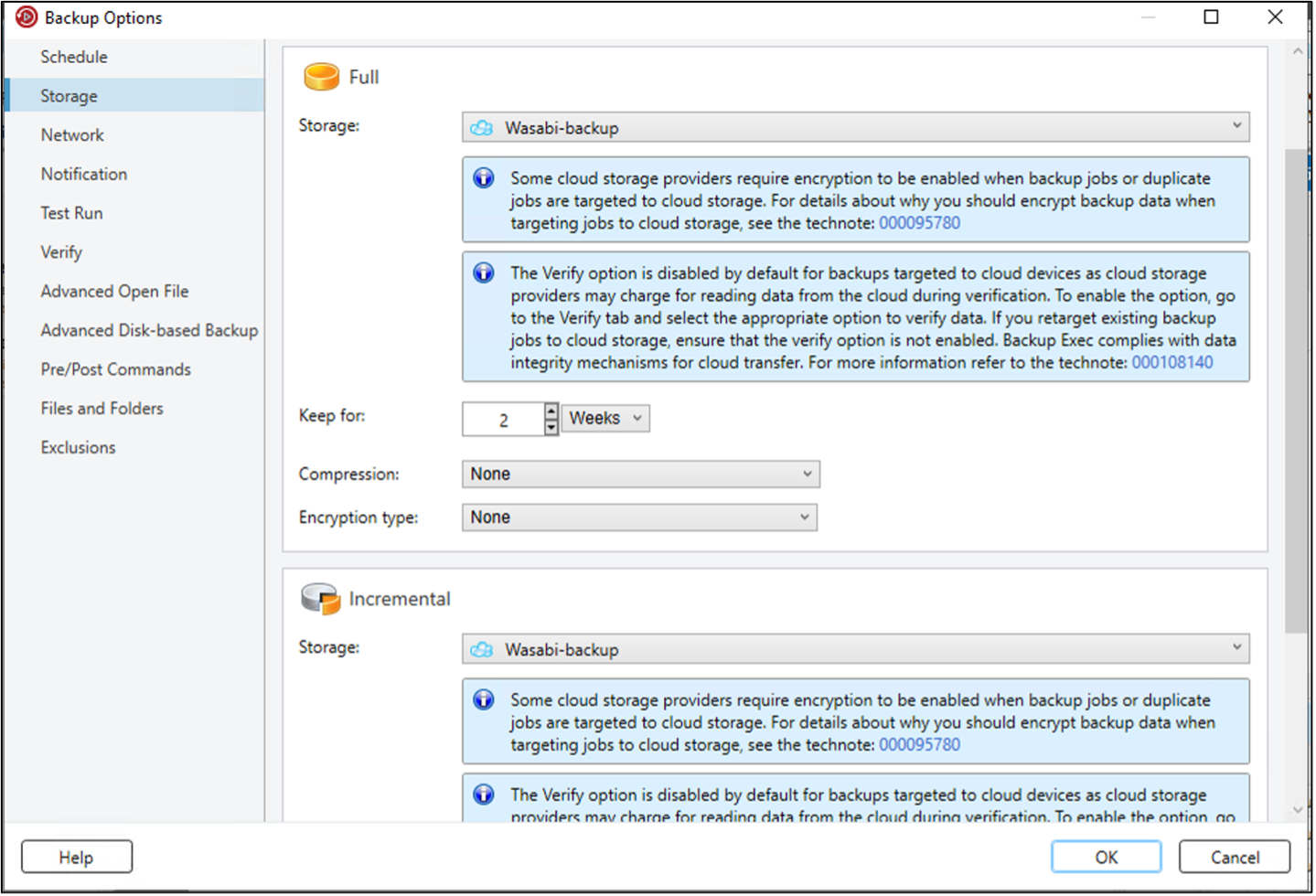Screen dimensions: 1316x896
Task: Click OK to confirm backup options
Action: click(x=1106, y=857)
